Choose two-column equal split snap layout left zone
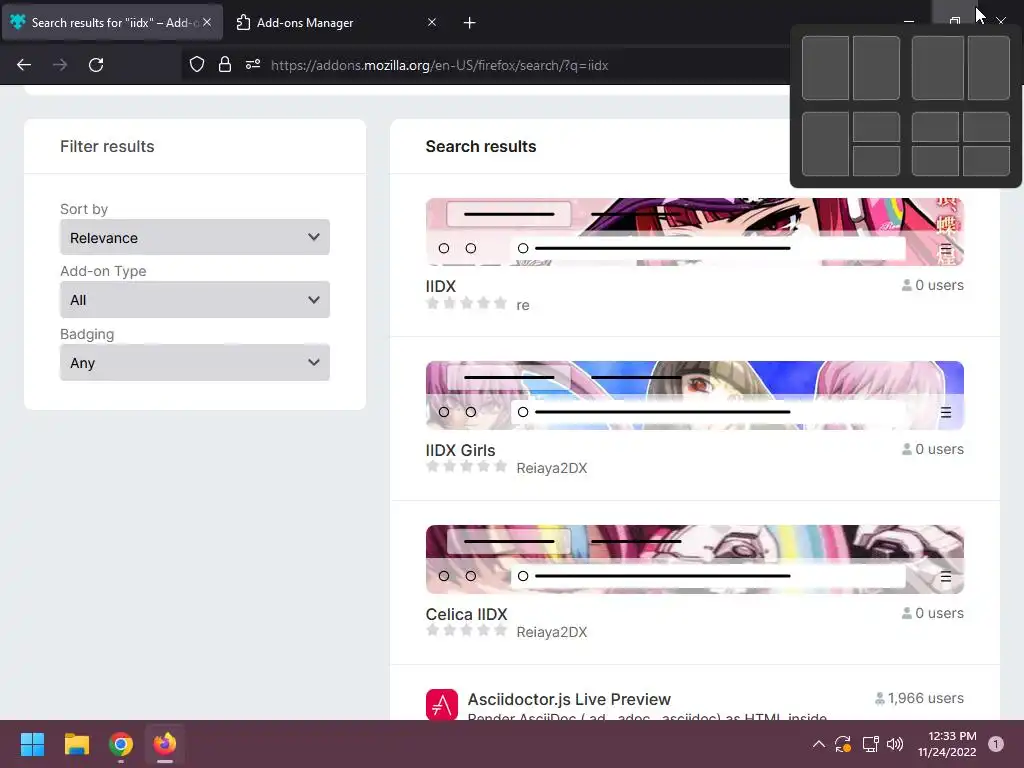This screenshot has height=768, width=1024. [825, 68]
